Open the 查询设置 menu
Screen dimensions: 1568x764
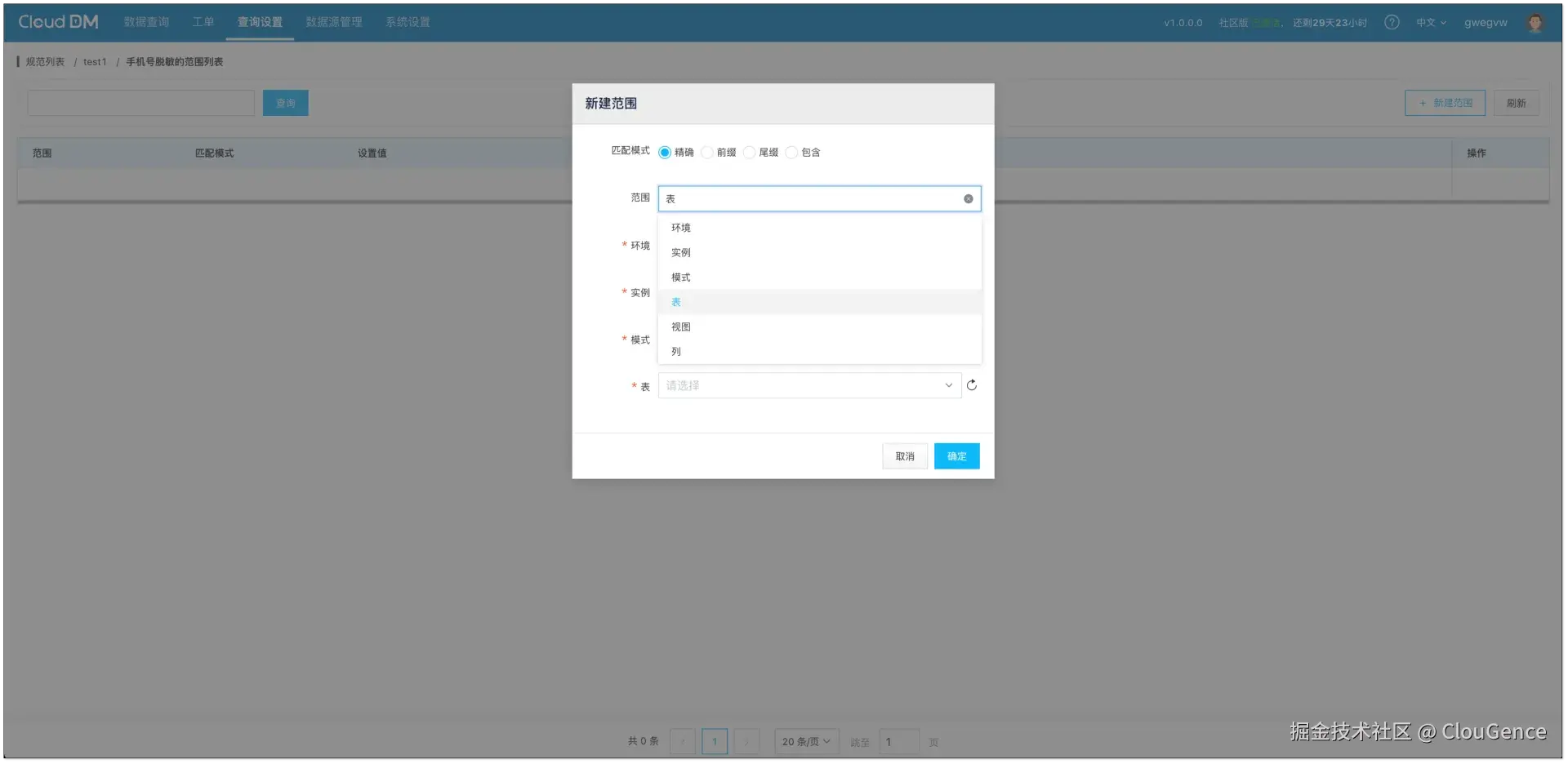(260, 22)
